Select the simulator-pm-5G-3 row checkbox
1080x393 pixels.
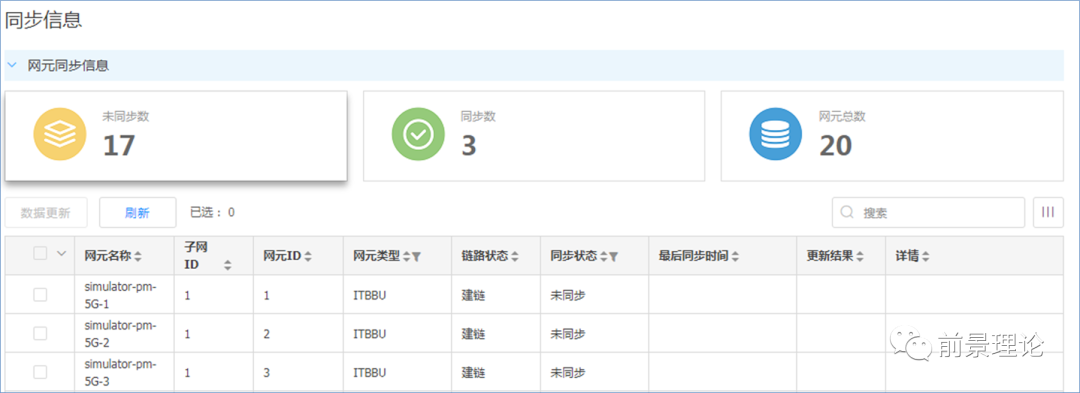[41, 372]
